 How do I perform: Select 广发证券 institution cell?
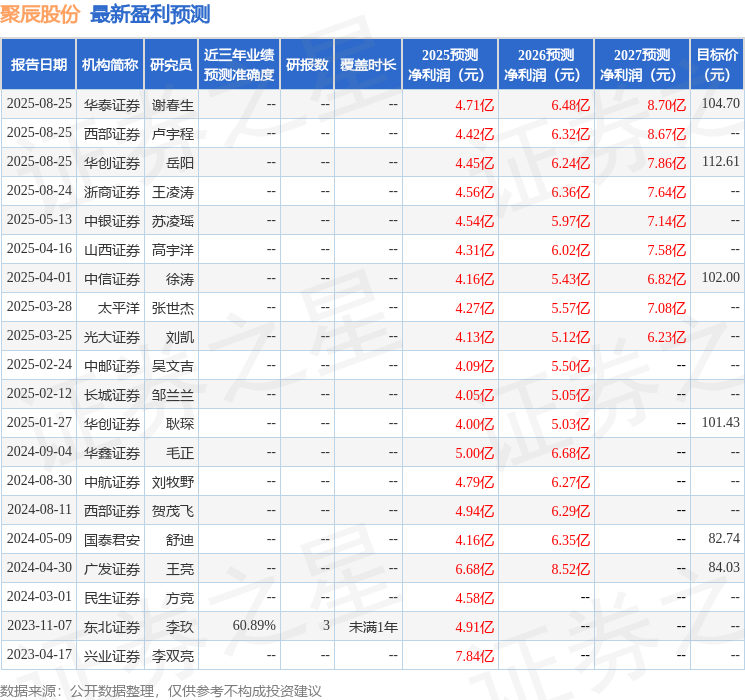pyautogui.click(x=112, y=569)
